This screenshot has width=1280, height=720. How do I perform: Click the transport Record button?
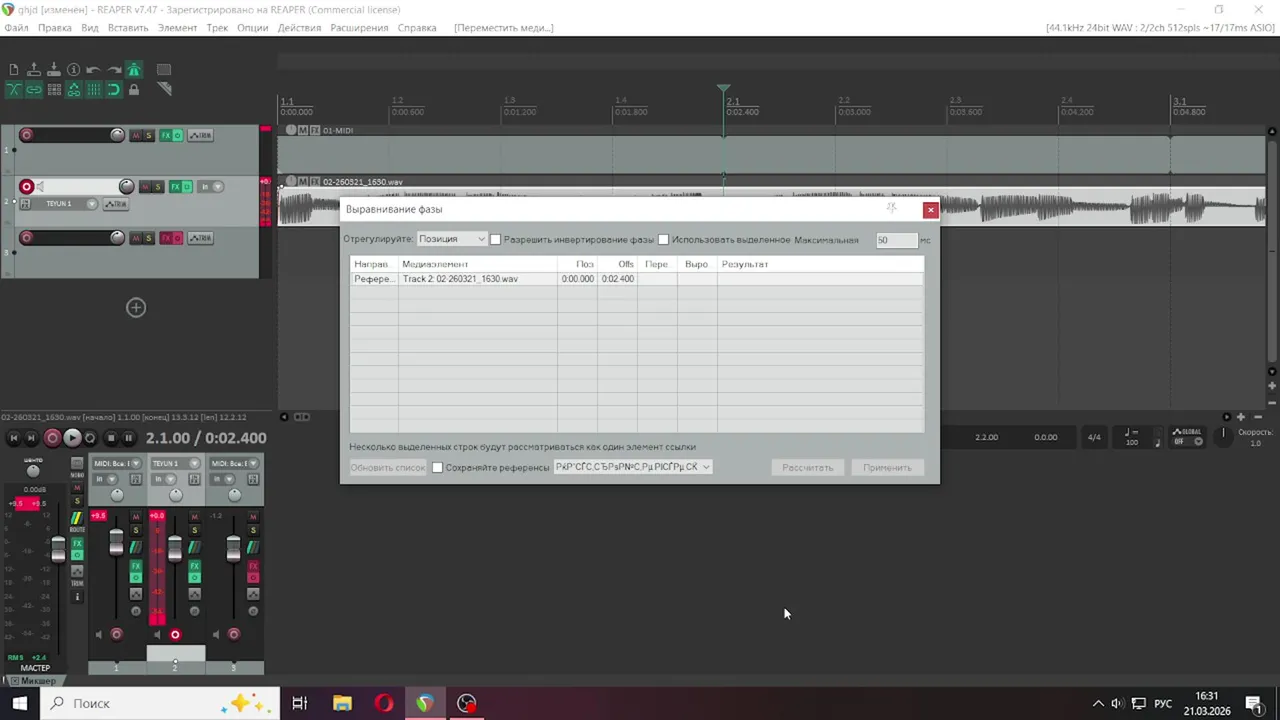(x=52, y=438)
